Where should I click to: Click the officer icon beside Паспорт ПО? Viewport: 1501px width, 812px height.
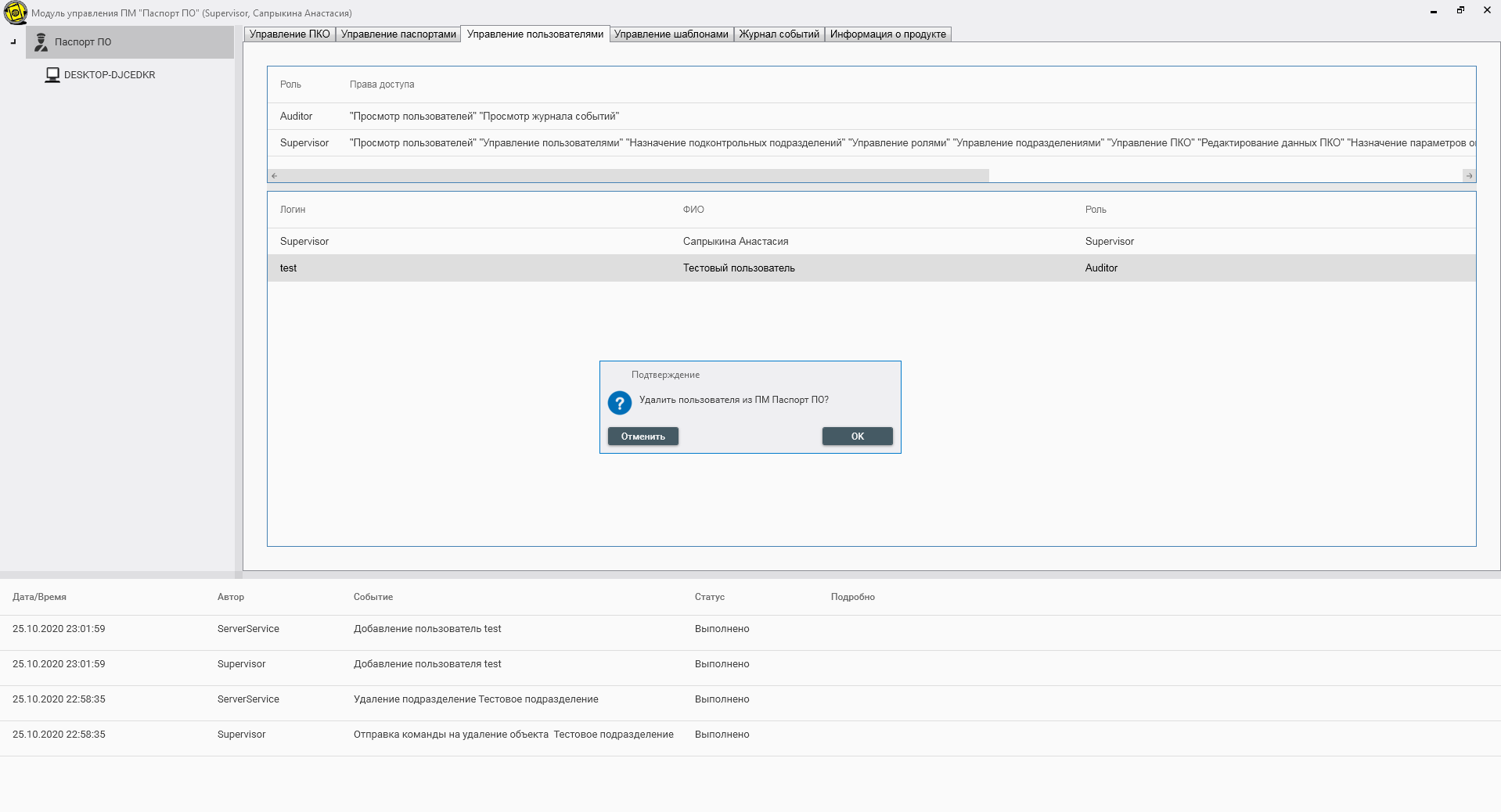pyautogui.click(x=41, y=42)
